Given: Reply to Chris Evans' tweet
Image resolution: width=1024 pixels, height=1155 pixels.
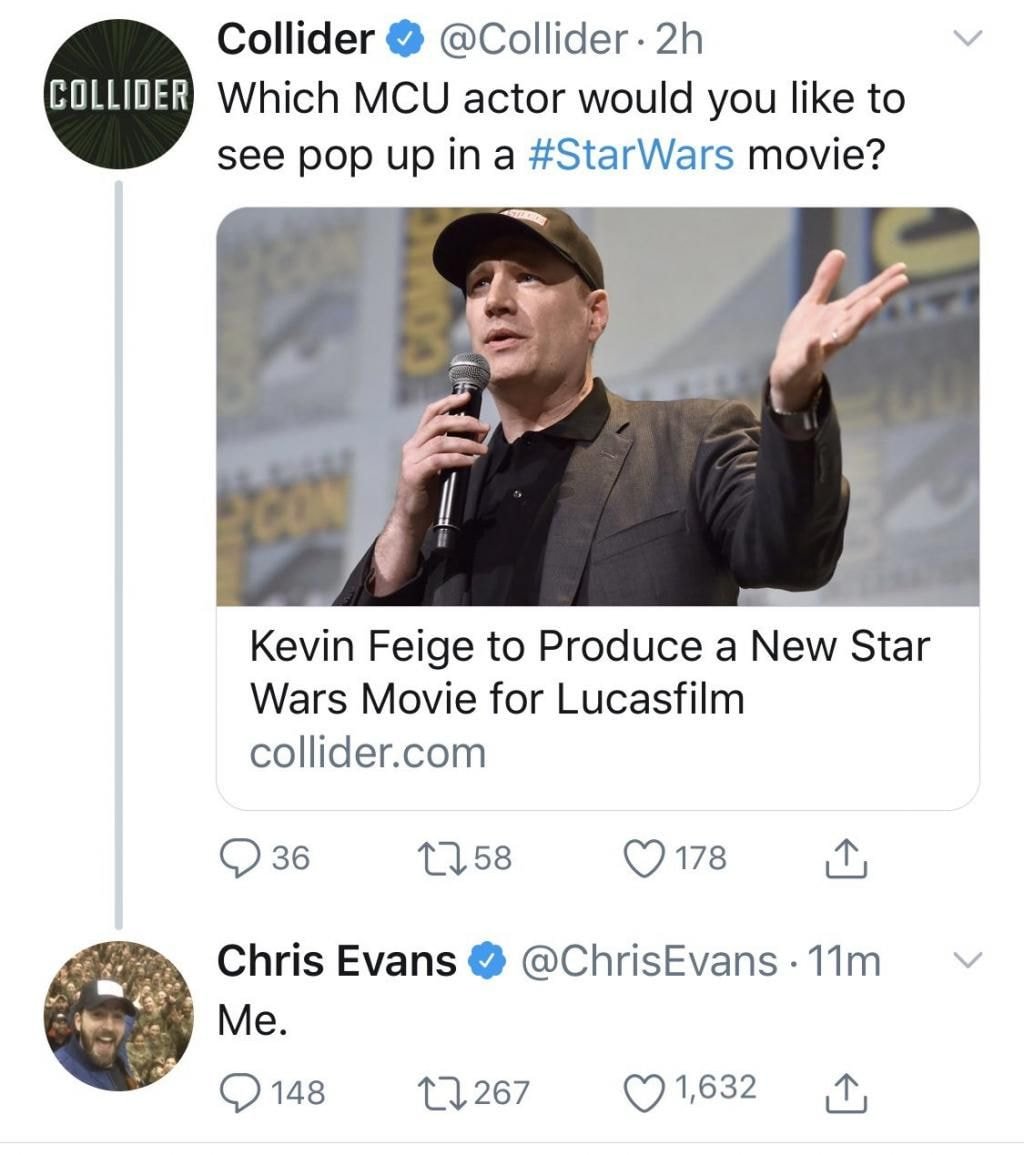Looking at the screenshot, I should 238,1089.
